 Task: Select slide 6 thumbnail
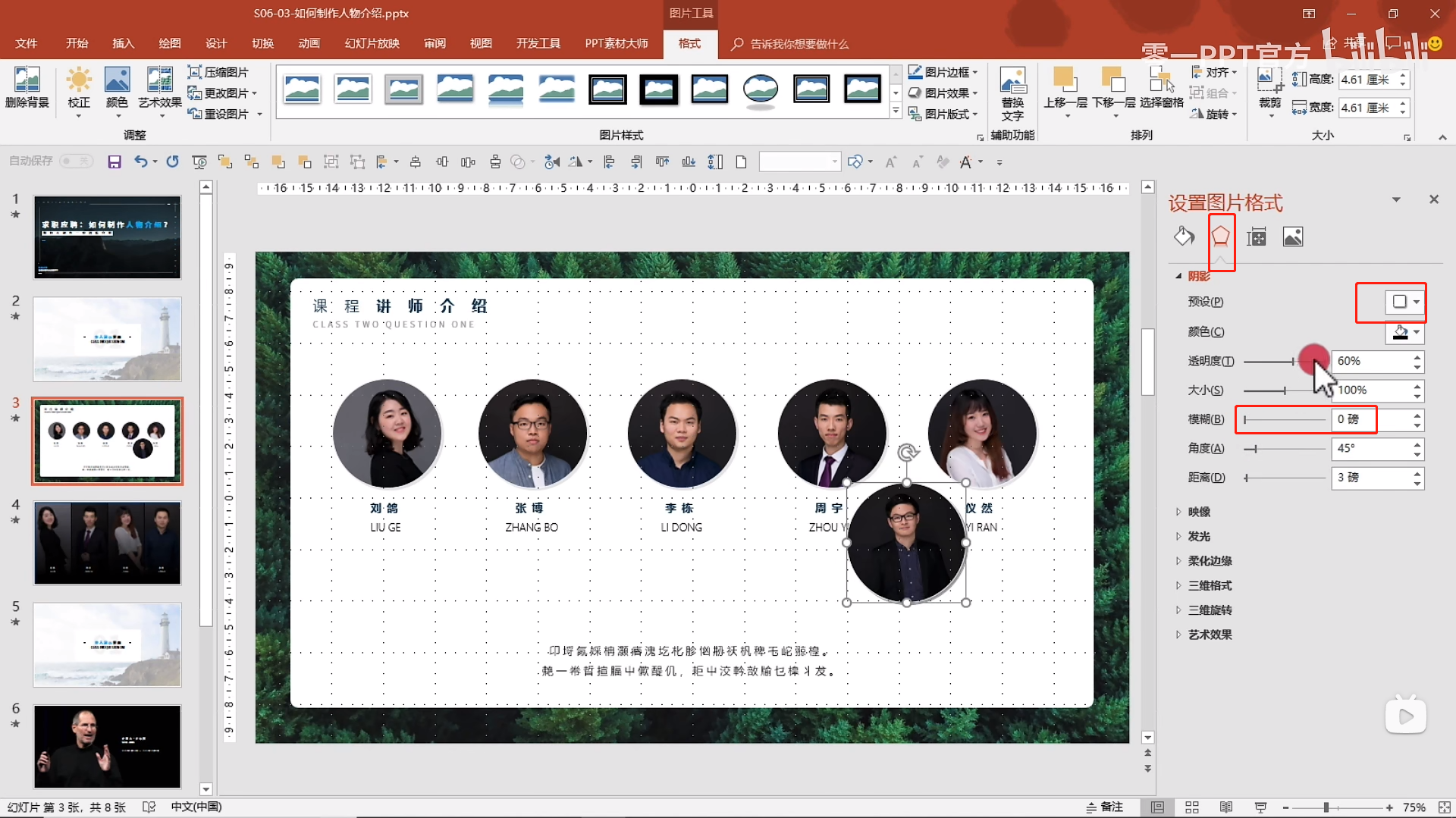click(x=107, y=747)
